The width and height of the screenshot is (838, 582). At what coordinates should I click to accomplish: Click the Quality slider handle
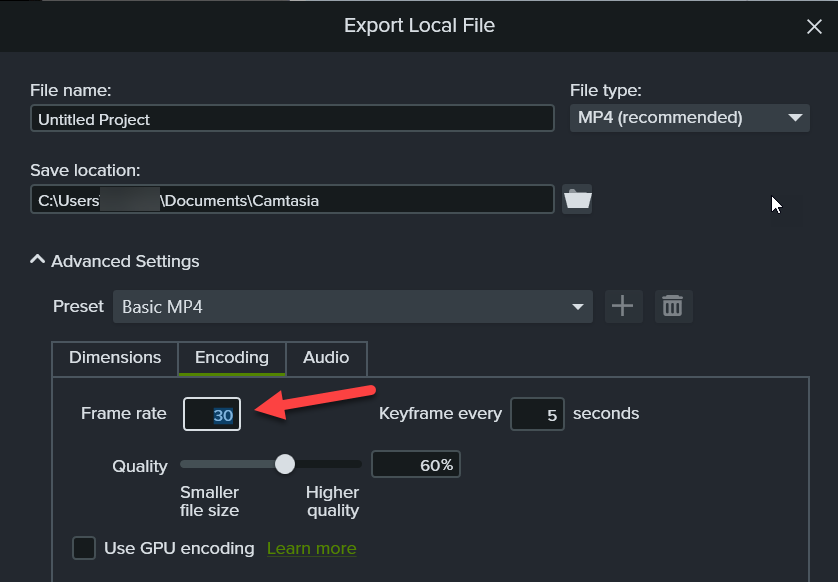285,464
